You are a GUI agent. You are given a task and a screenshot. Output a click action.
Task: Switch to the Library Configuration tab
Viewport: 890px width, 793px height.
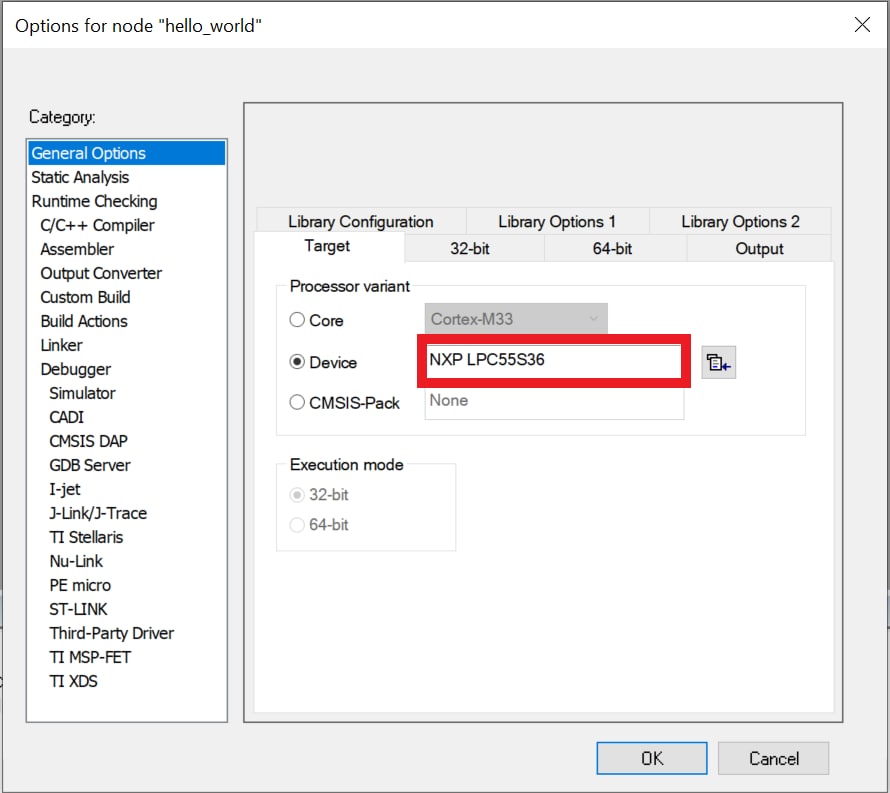pos(360,222)
